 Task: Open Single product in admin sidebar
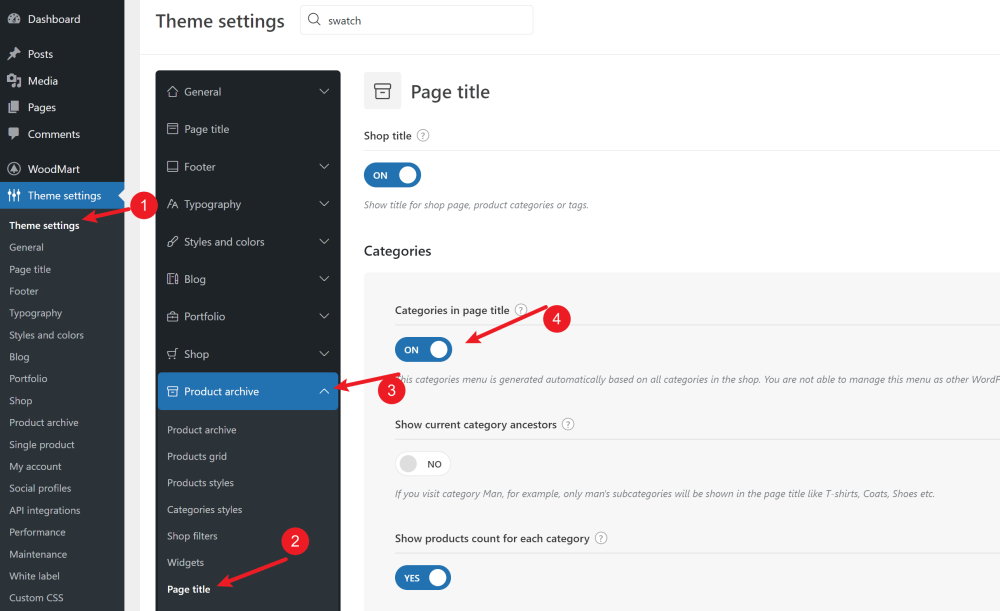pos(41,445)
